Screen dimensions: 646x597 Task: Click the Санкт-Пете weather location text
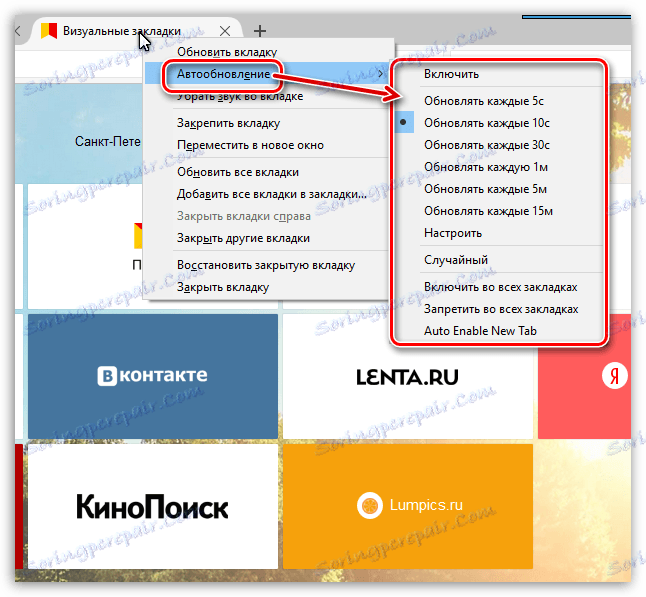(x=108, y=142)
